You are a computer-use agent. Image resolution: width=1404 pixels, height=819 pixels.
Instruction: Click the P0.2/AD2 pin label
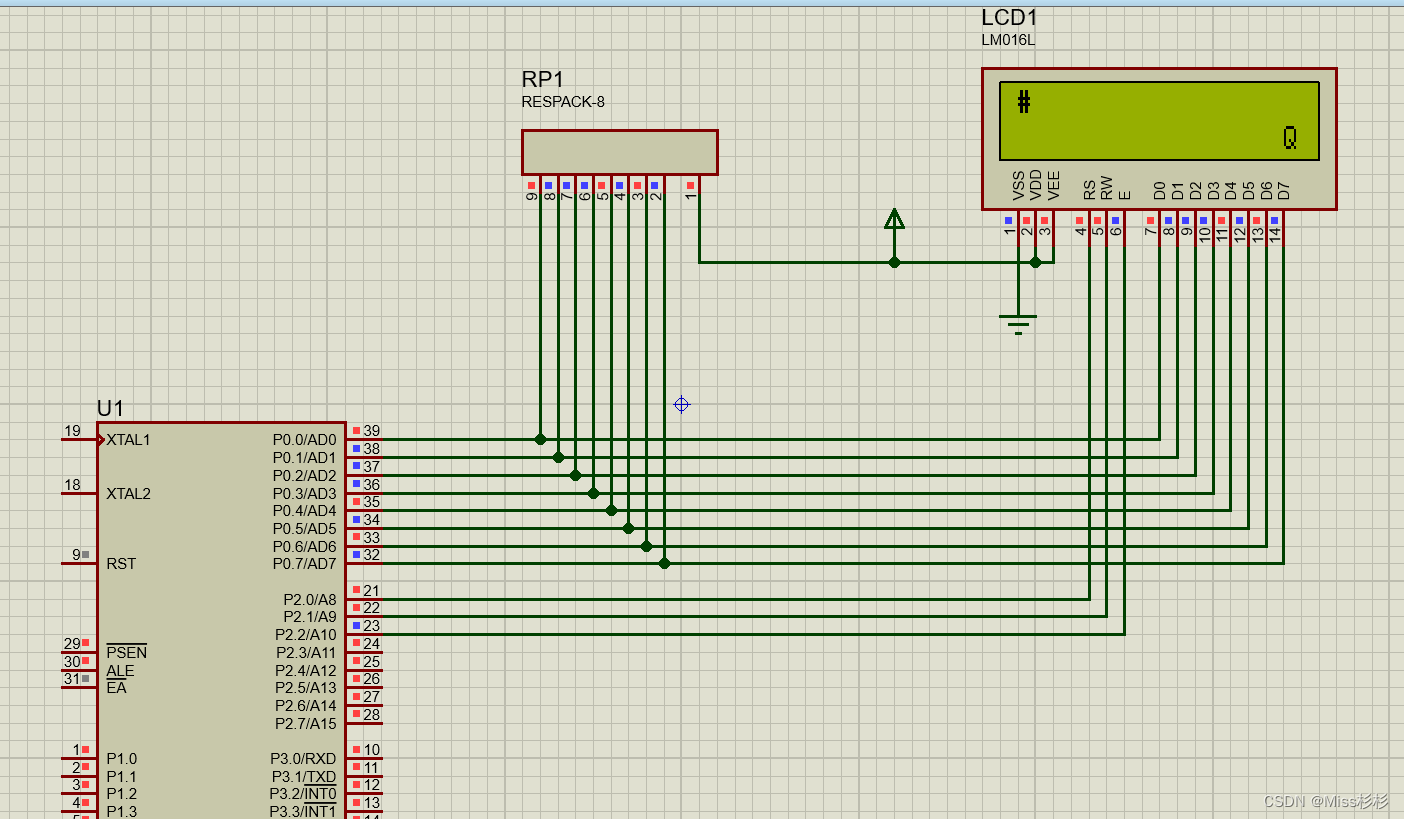[x=305, y=476]
